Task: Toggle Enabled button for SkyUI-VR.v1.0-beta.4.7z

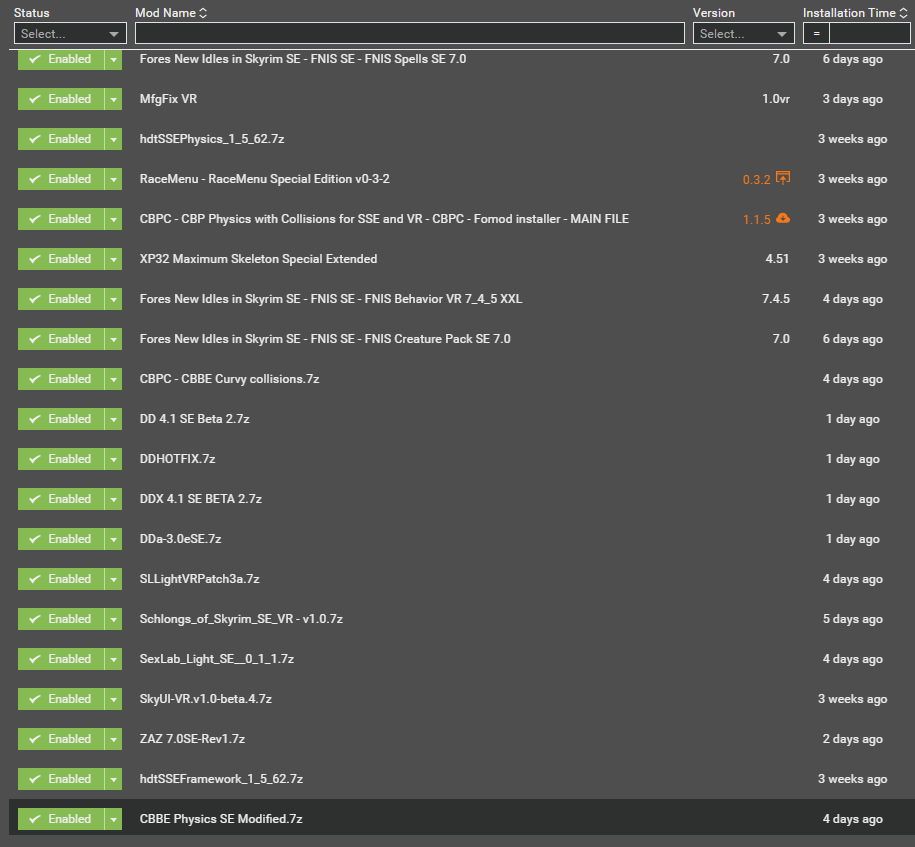Action: 61,699
